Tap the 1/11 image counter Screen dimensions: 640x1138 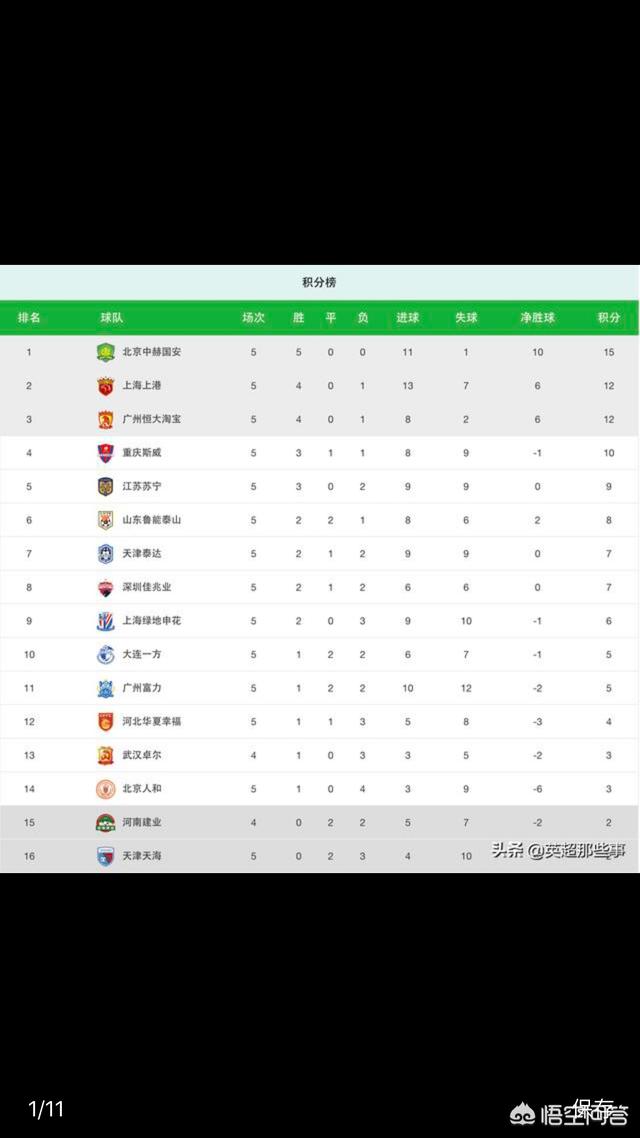[46, 1109]
